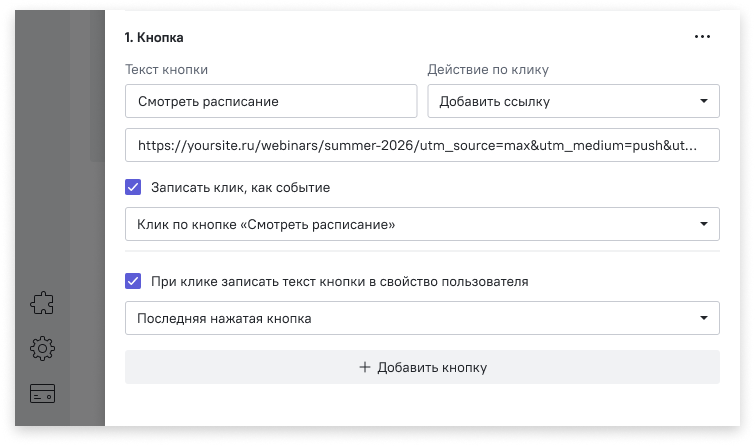Image resolution: width=755 pixels, height=446 pixels.
Task: Open the three-dot menu for button 1
Action: (x=702, y=37)
